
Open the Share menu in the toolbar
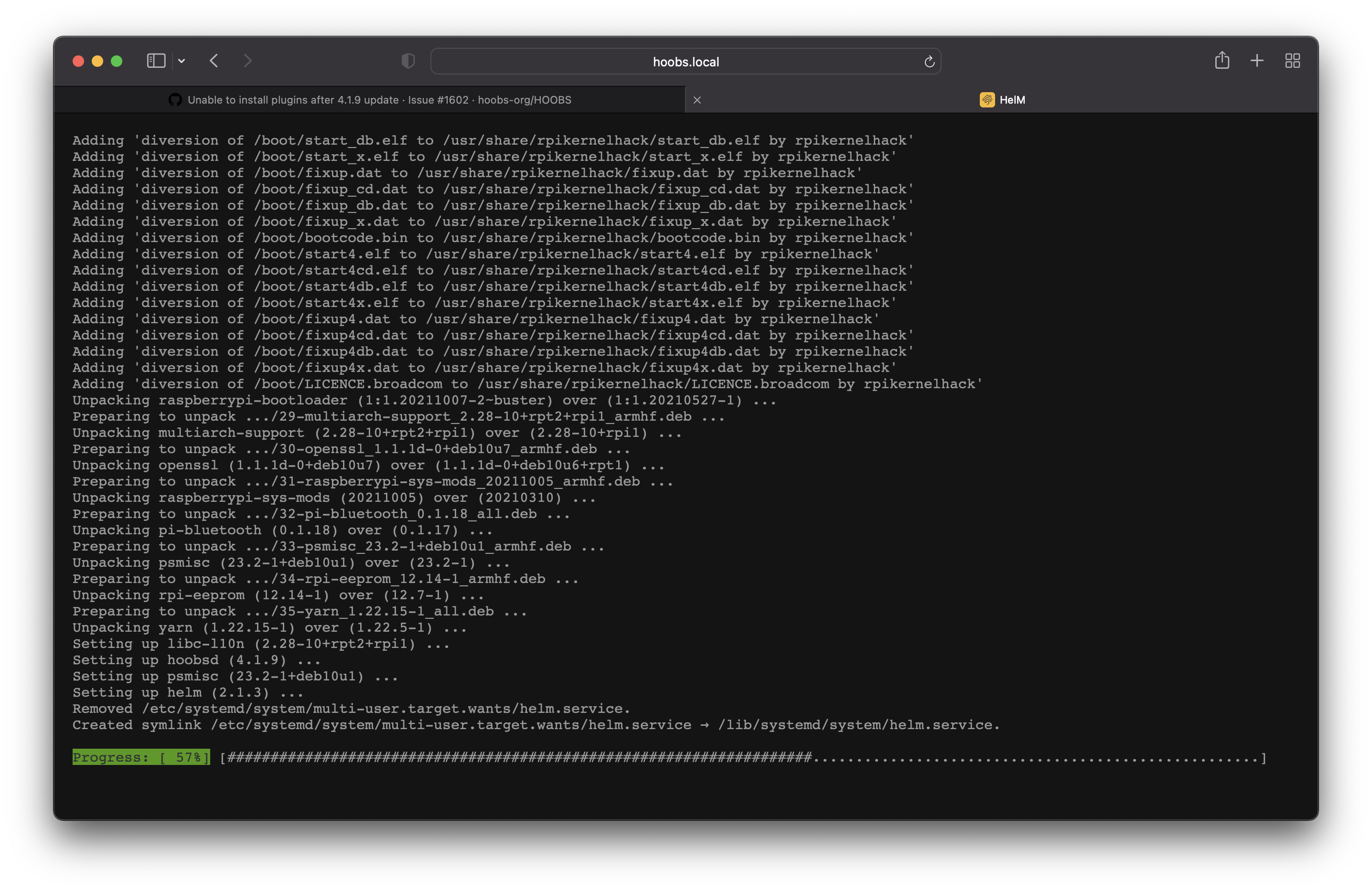click(1222, 61)
